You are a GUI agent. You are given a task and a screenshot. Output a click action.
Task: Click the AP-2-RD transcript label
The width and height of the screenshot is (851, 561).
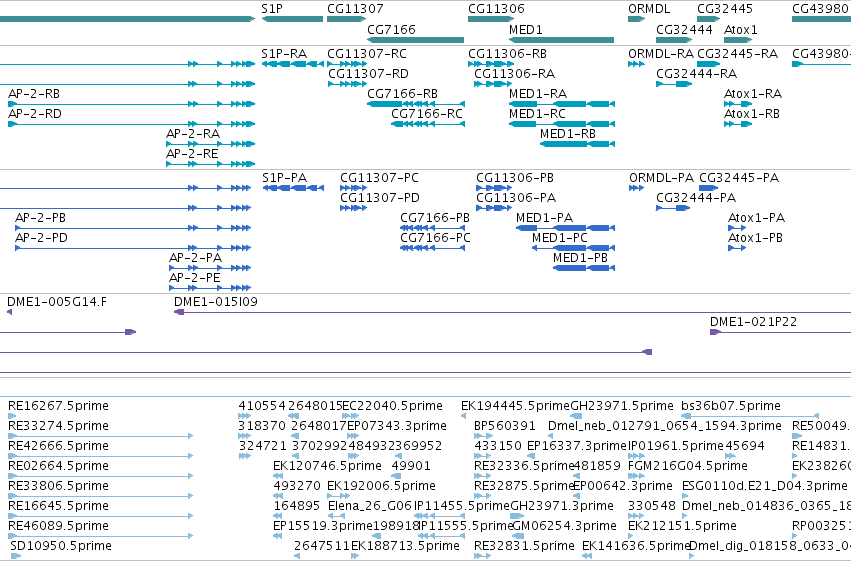pos(35,113)
